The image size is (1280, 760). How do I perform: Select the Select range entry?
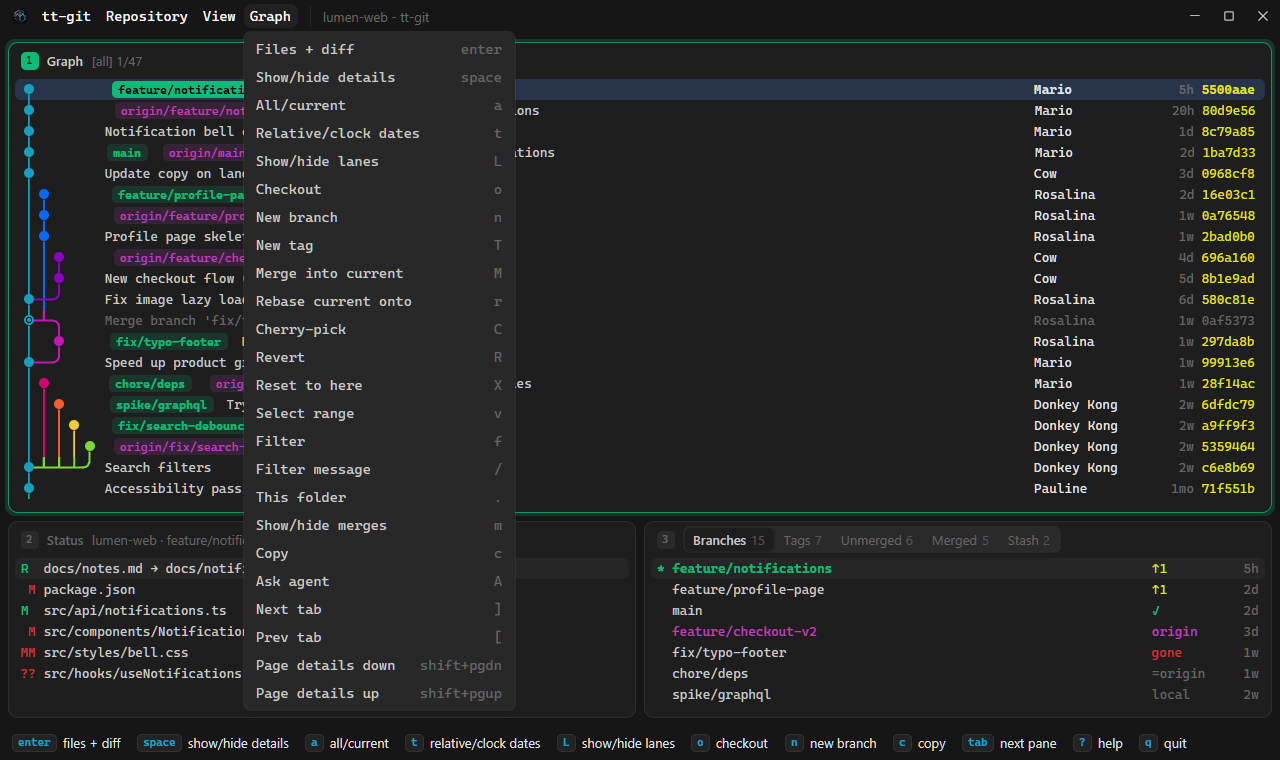pyautogui.click(x=379, y=413)
